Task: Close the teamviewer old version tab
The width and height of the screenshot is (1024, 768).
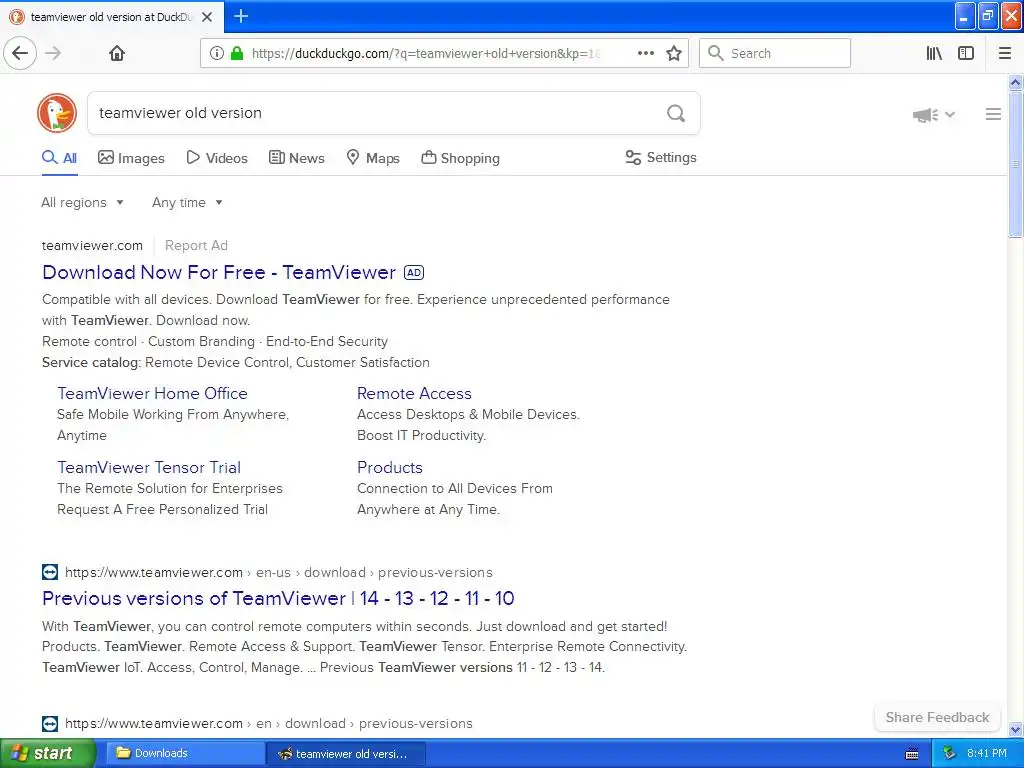Action: pyautogui.click(x=207, y=17)
